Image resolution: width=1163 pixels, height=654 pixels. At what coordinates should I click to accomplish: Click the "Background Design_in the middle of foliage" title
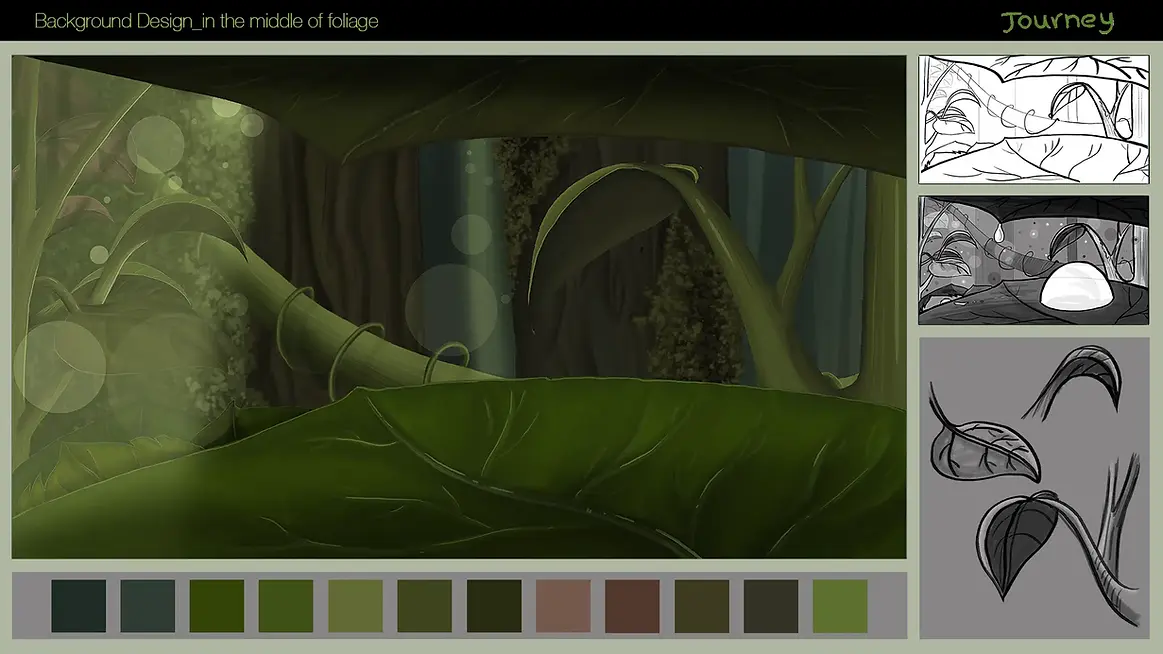click(206, 21)
